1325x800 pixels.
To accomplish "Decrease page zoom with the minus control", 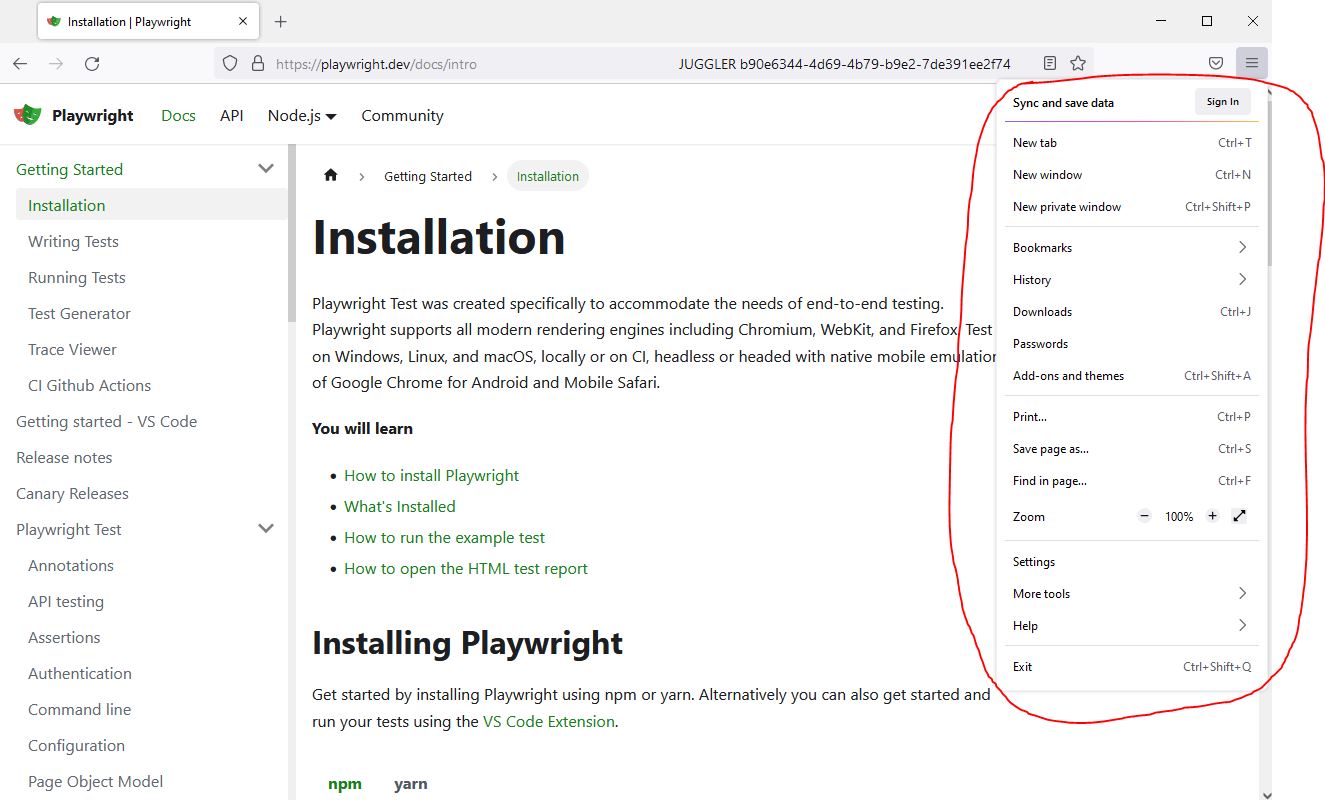I will (x=1143, y=516).
